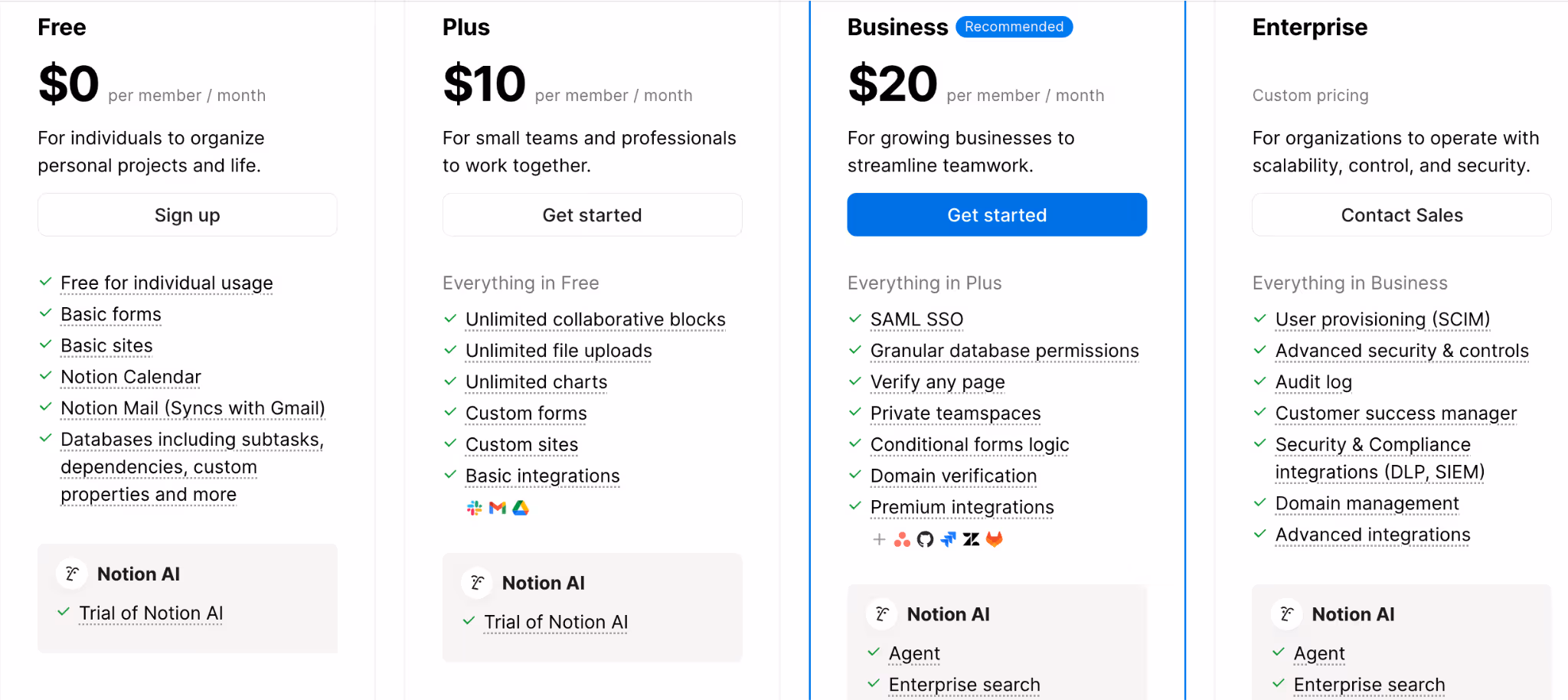Screen dimensions: 1568x700
Task: Click the plus icon before the Asana logo
Action: (x=880, y=539)
